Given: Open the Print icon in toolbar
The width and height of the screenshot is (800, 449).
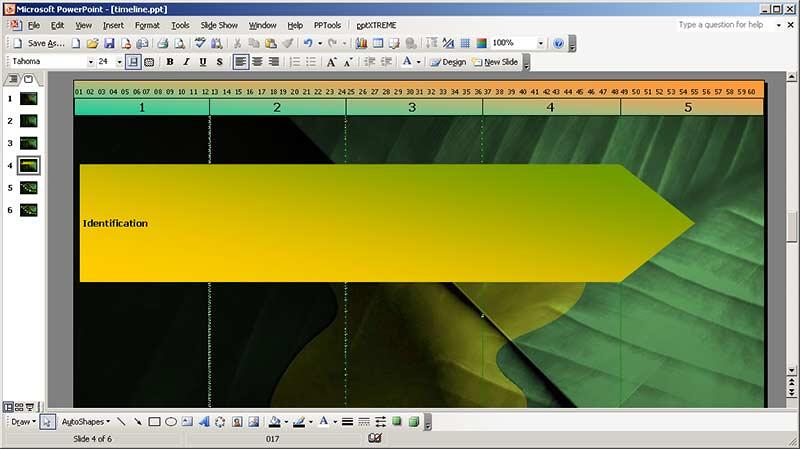Looking at the screenshot, I should pyautogui.click(x=160, y=44).
